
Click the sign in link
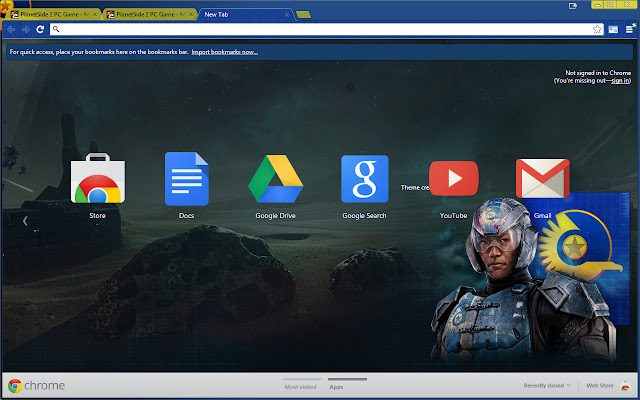click(620, 80)
